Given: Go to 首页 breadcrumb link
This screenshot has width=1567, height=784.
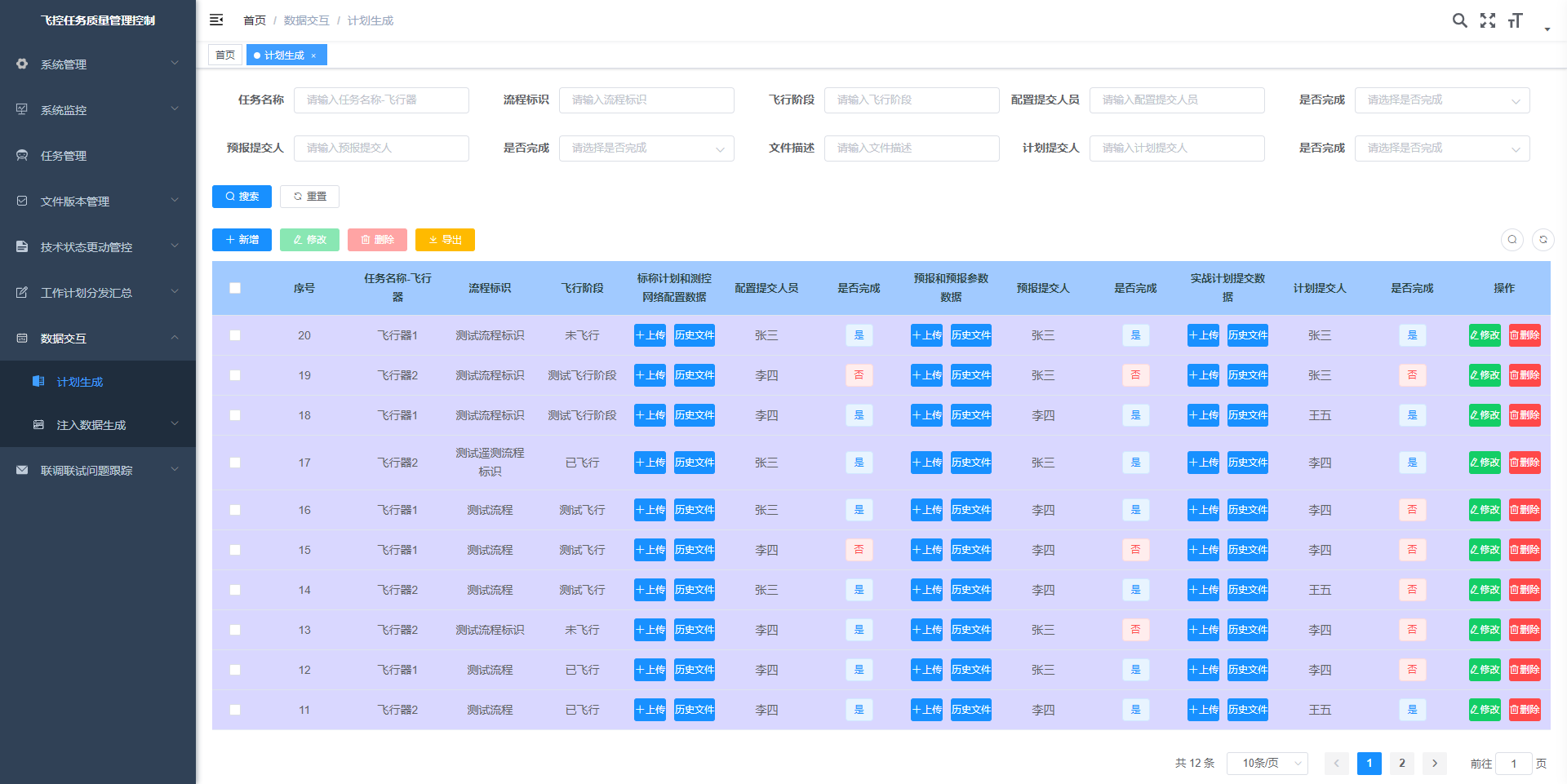Looking at the screenshot, I should tap(255, 20).
